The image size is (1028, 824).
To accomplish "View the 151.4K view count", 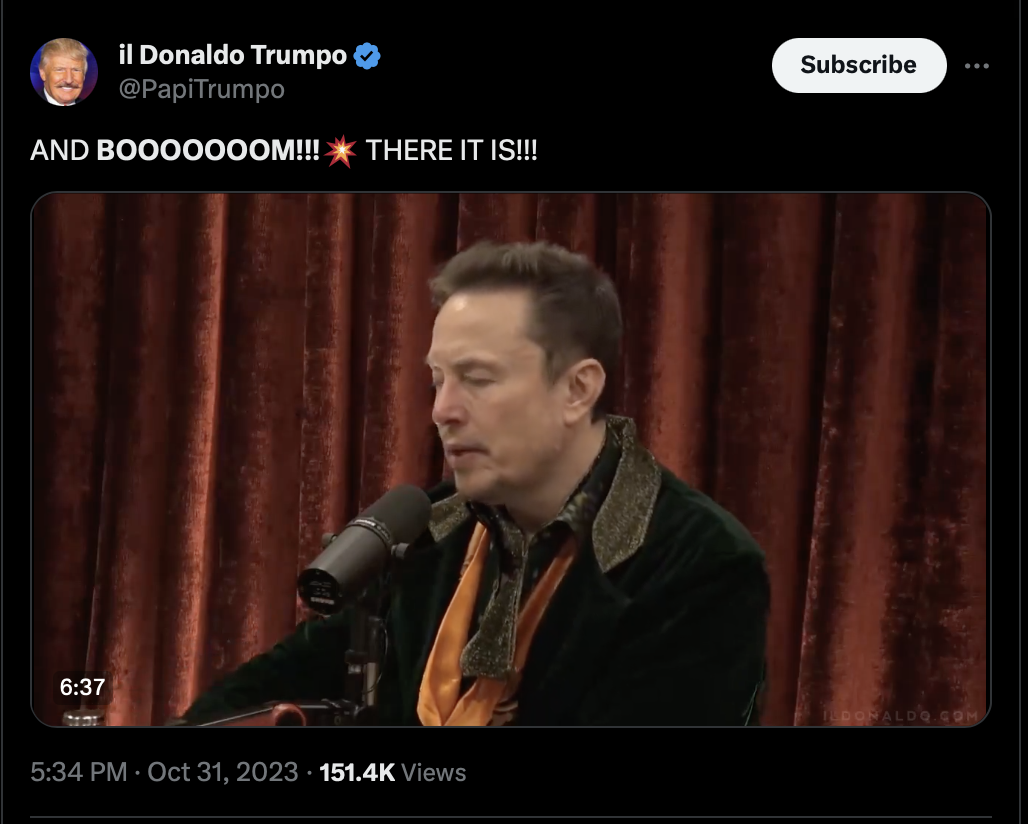I will [357, 772].
